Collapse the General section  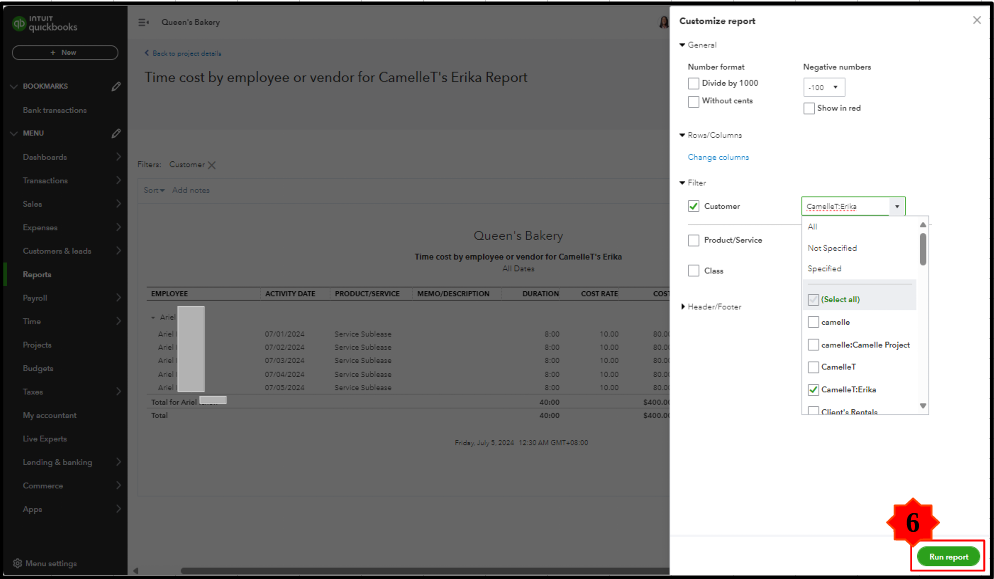[x=682, y=45]
